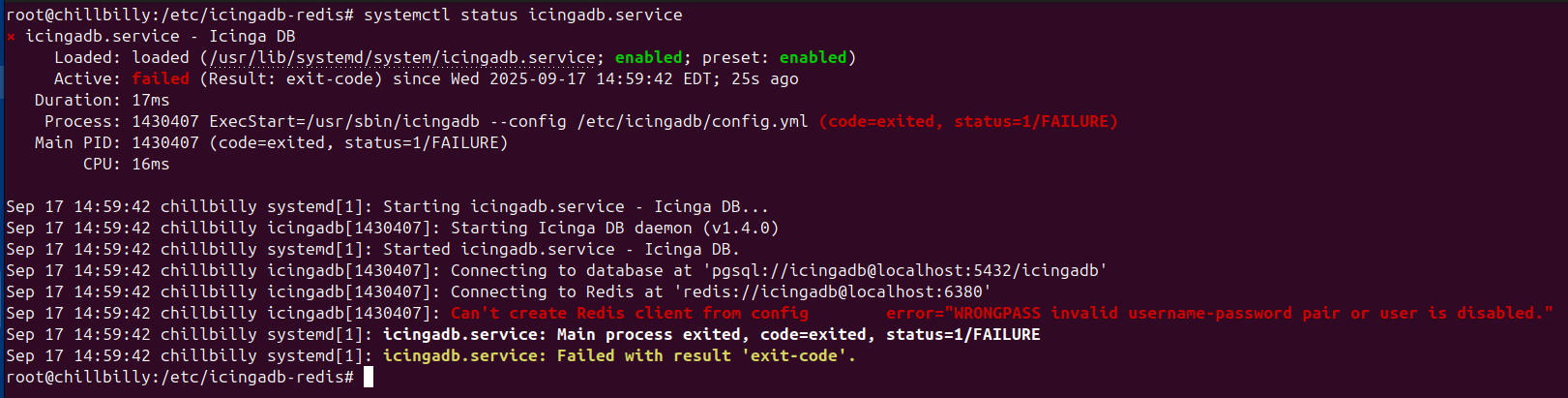Open the /etc/icingadb/config.yml path
The width and height of the screenshot is (1568, 398).
click(692, 122)
